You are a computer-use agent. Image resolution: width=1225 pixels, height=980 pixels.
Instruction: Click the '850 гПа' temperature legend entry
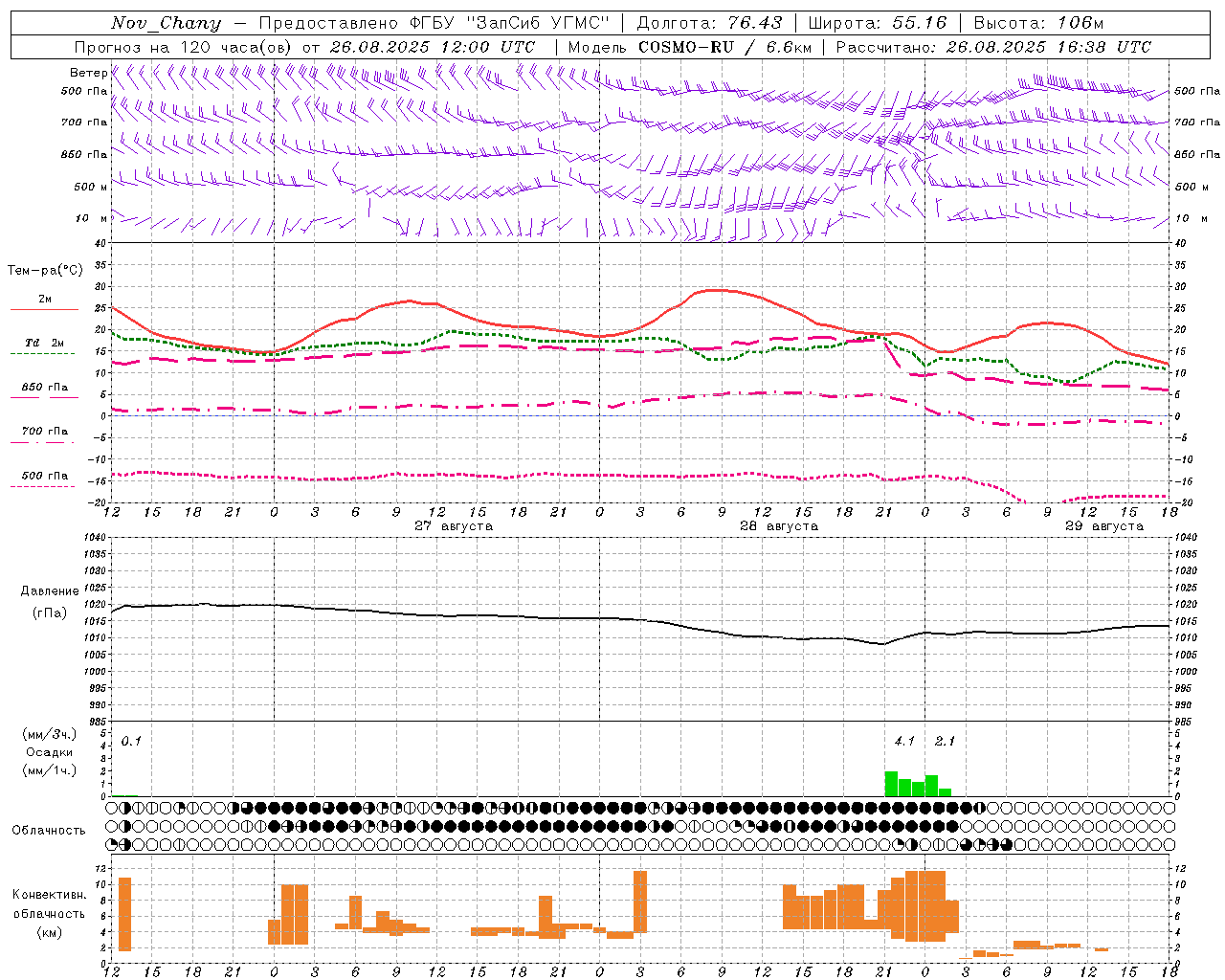(x=45, y=388)
